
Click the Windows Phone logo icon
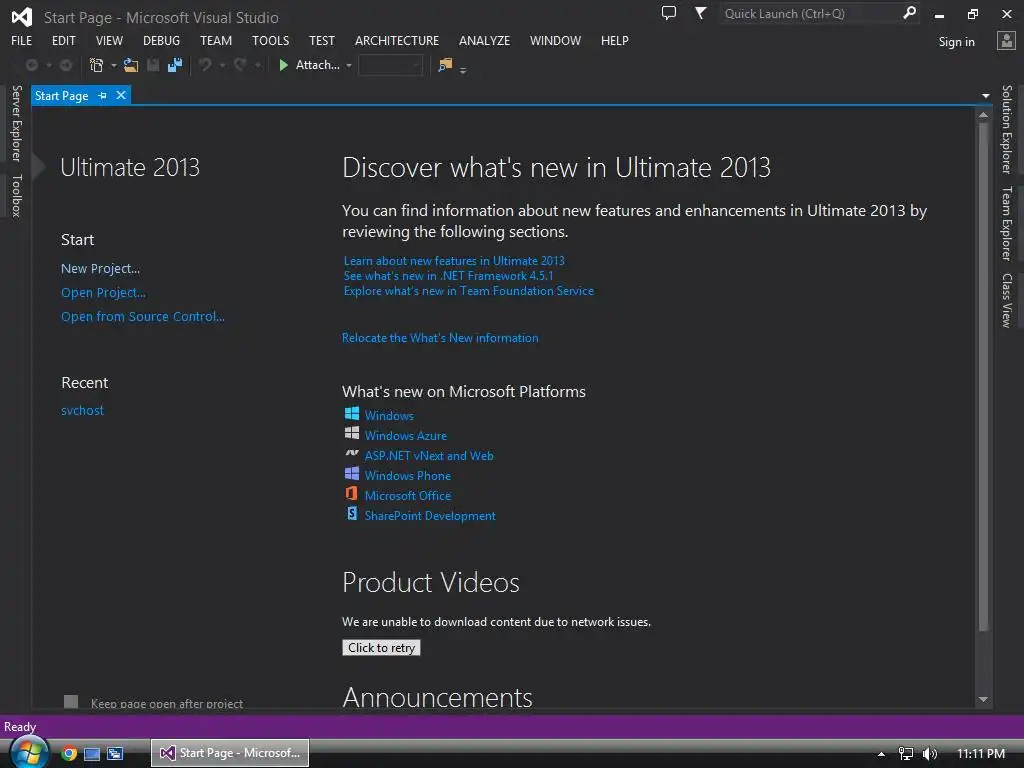(352, 473)
